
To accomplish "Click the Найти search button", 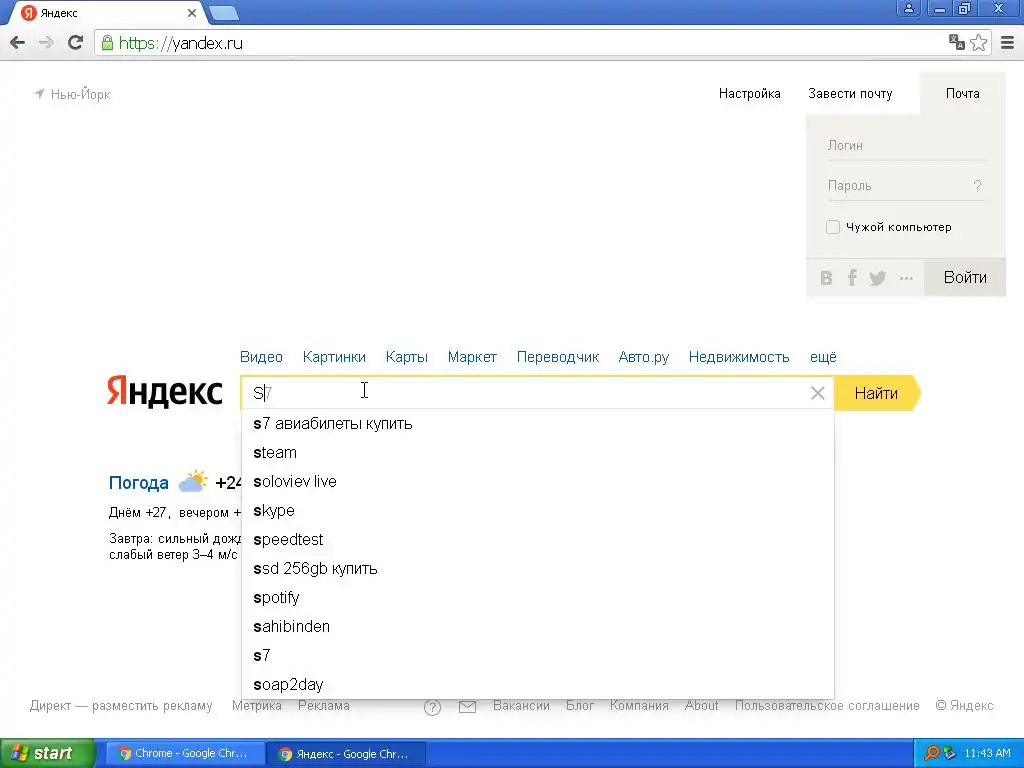I will pos(876,393).
